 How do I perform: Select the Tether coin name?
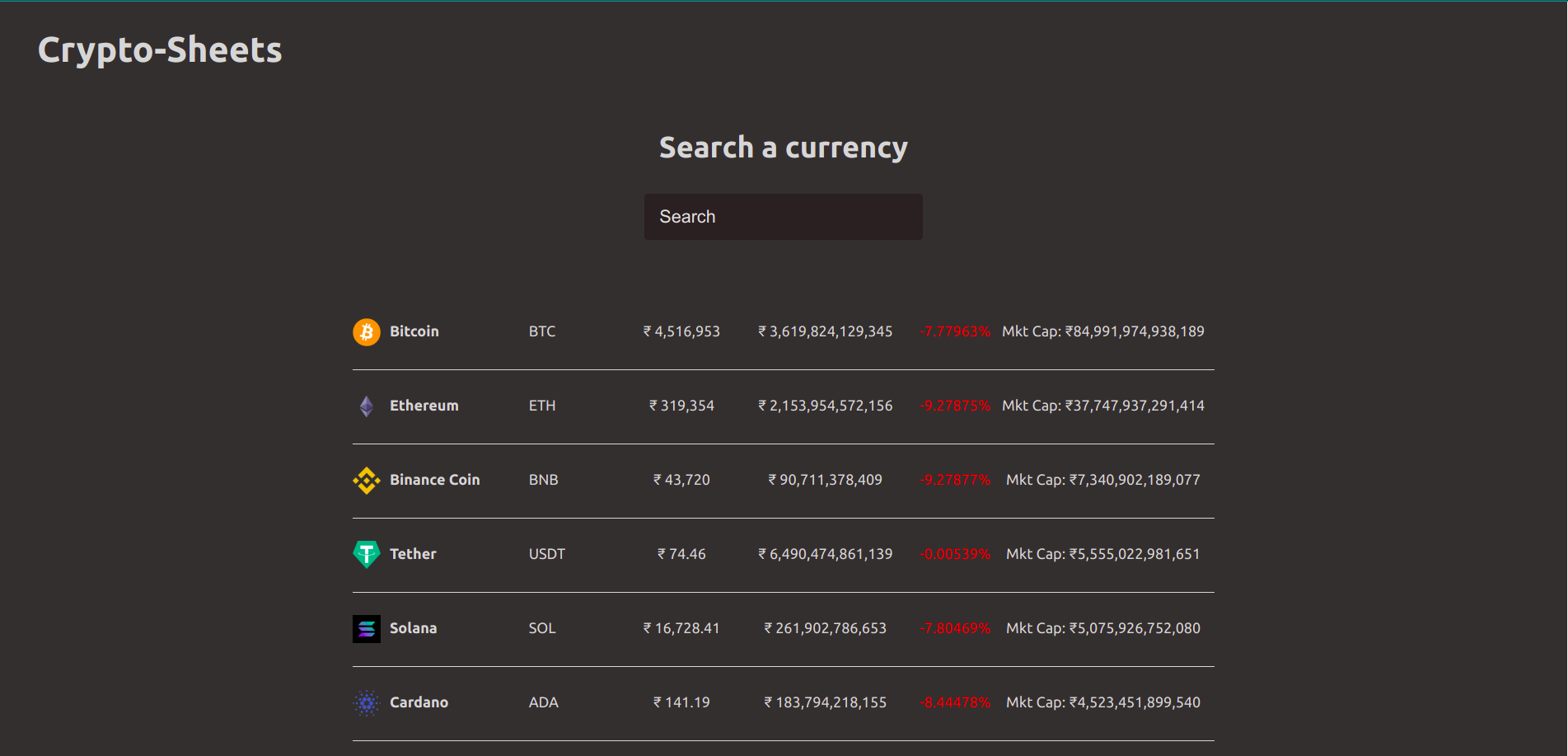[x=413, y=554]
